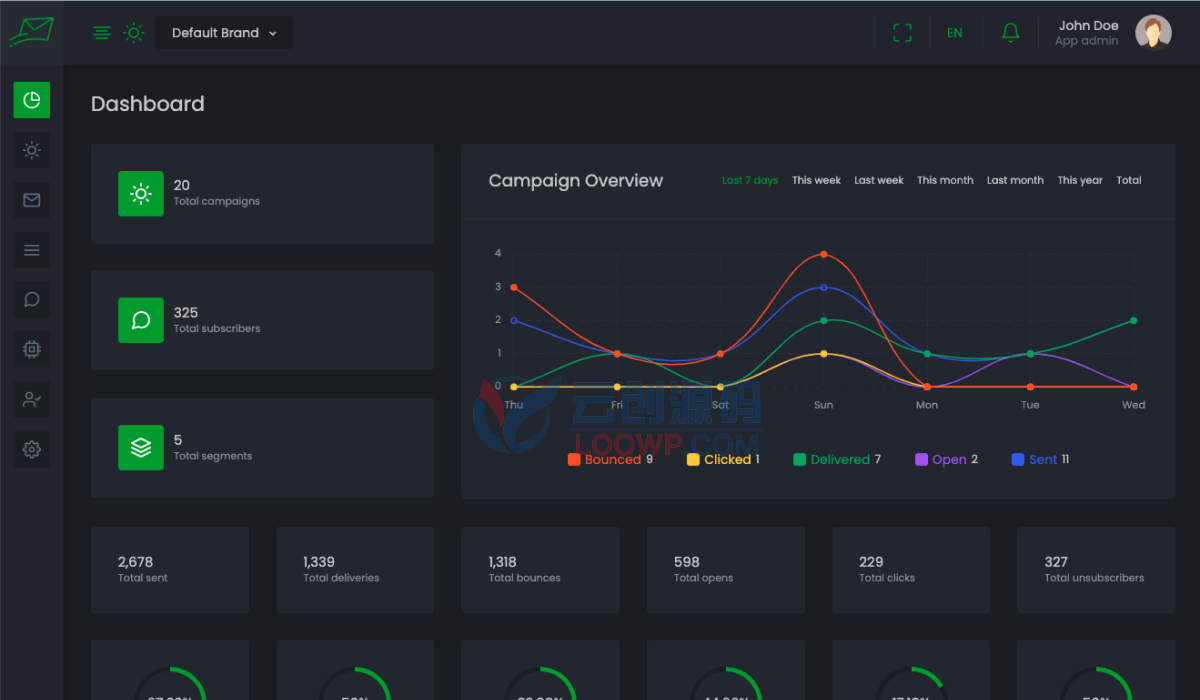
Task: Click John Doe App admin name
Action: pos(1087,33)
